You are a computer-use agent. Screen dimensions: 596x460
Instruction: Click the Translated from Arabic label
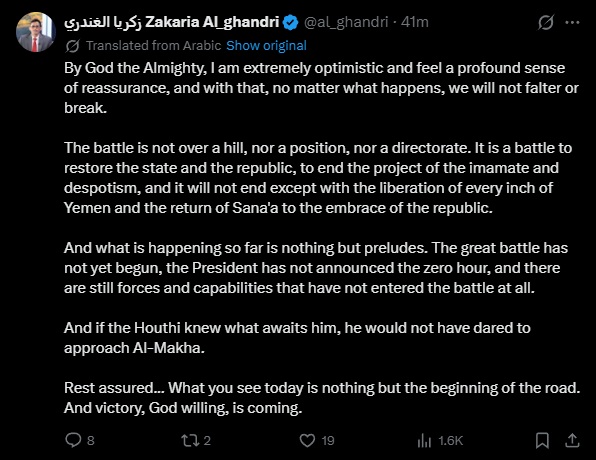click(x=153, y=46)
